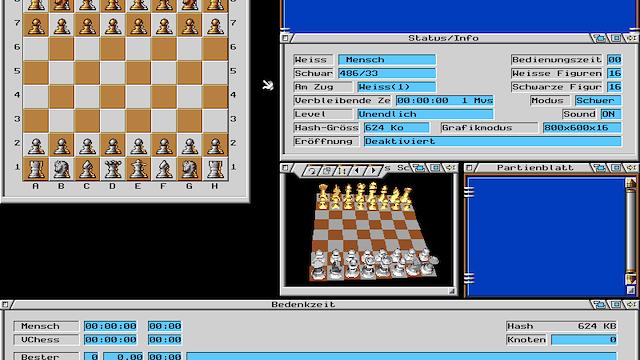
Task: Click the up arrow of Partienblatt scrollbar
Action: tap(631, 183)
